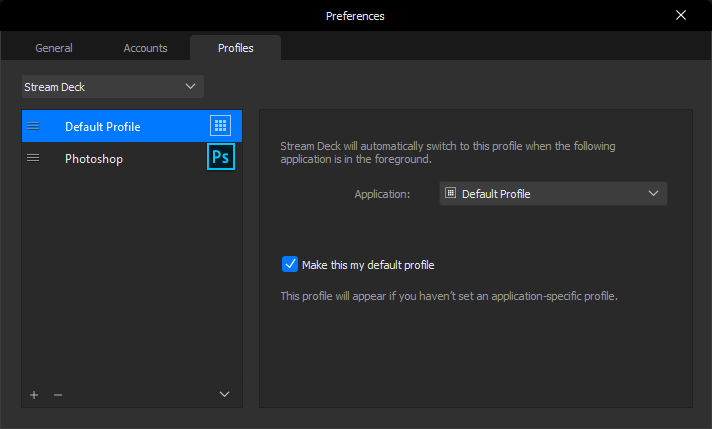Click the grid icon inside Application dropdown
712x429 pixels.
(x=451, y=193)
